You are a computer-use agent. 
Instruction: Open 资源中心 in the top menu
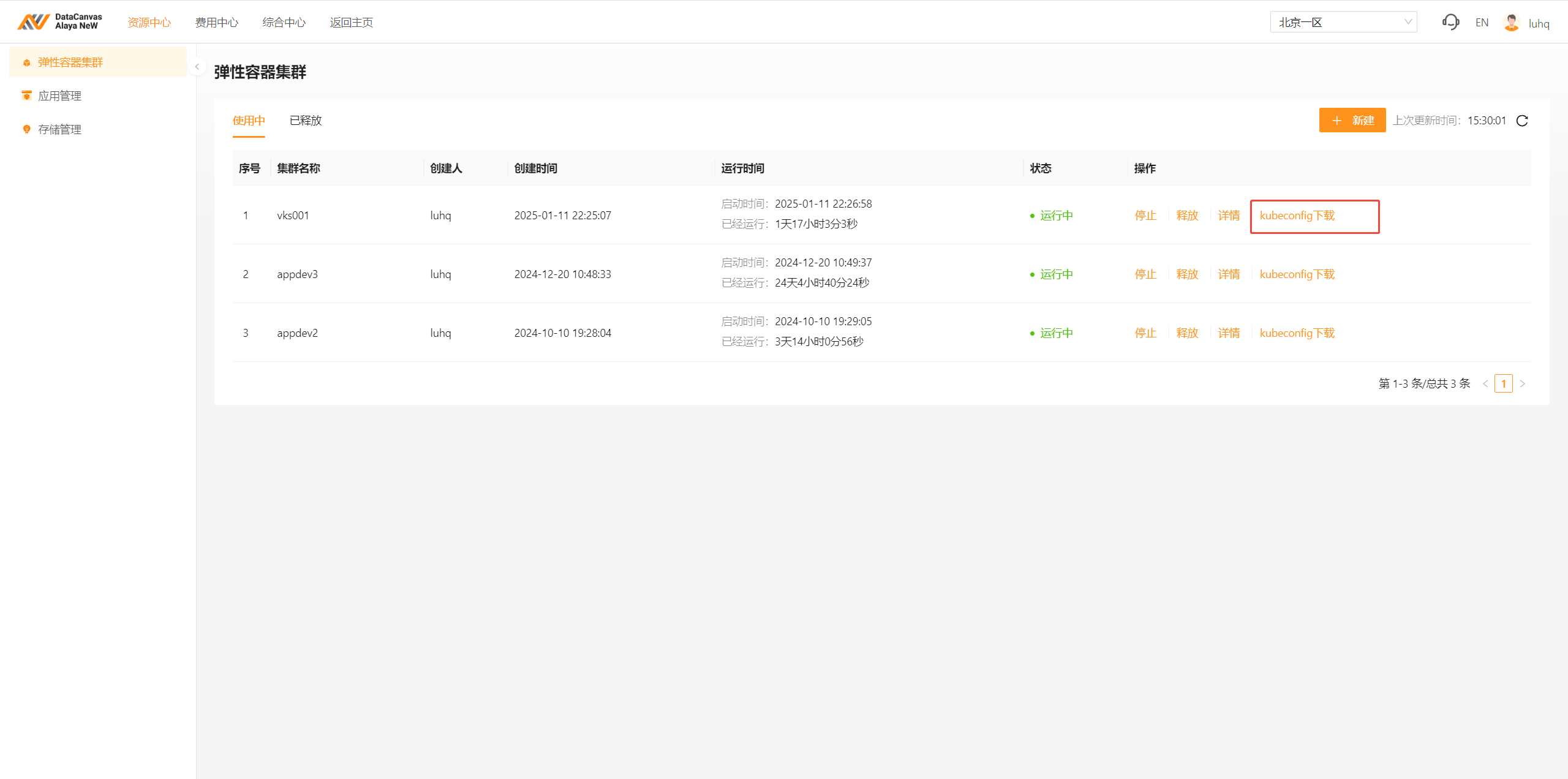coord(149,23)
